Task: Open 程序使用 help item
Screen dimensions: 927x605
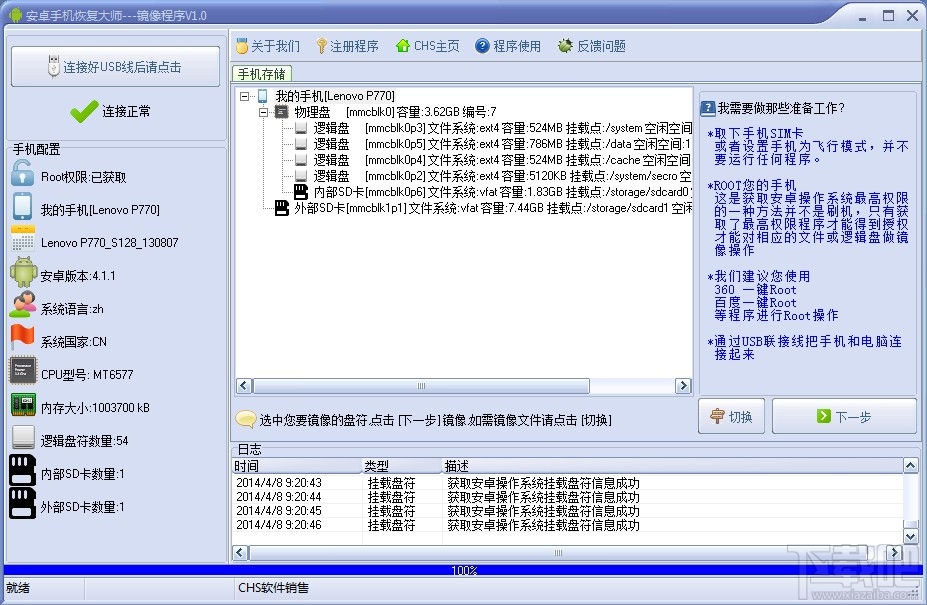Action: click(x=508, y=46)
